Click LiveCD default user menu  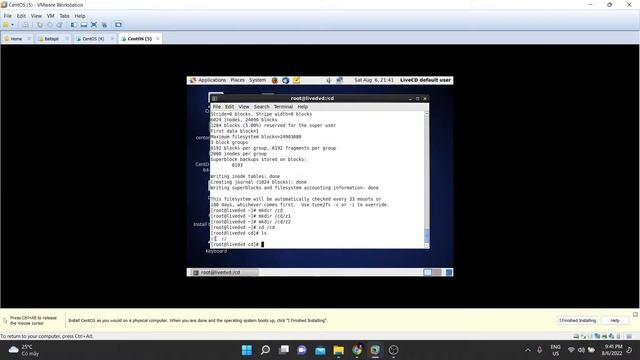tap(425, 80)
